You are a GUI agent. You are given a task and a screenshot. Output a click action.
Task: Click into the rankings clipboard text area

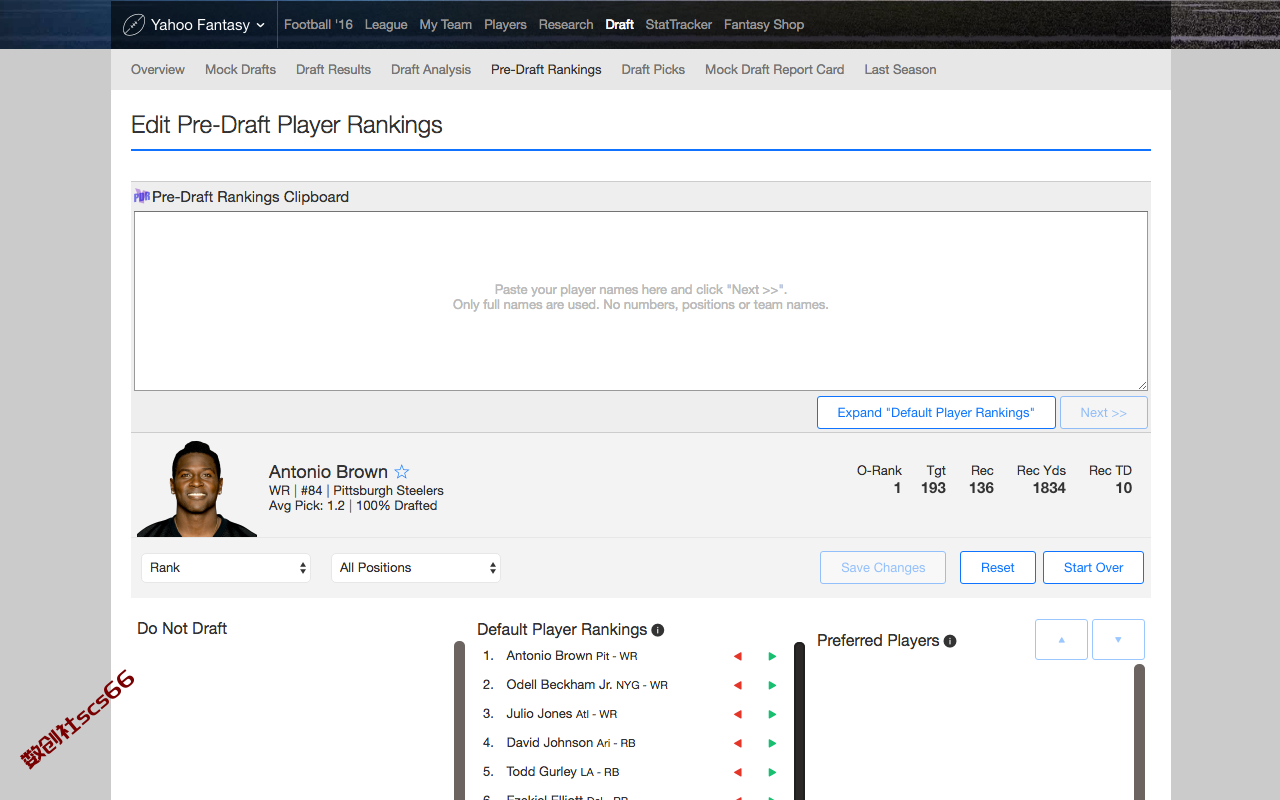tap(641, 301)
